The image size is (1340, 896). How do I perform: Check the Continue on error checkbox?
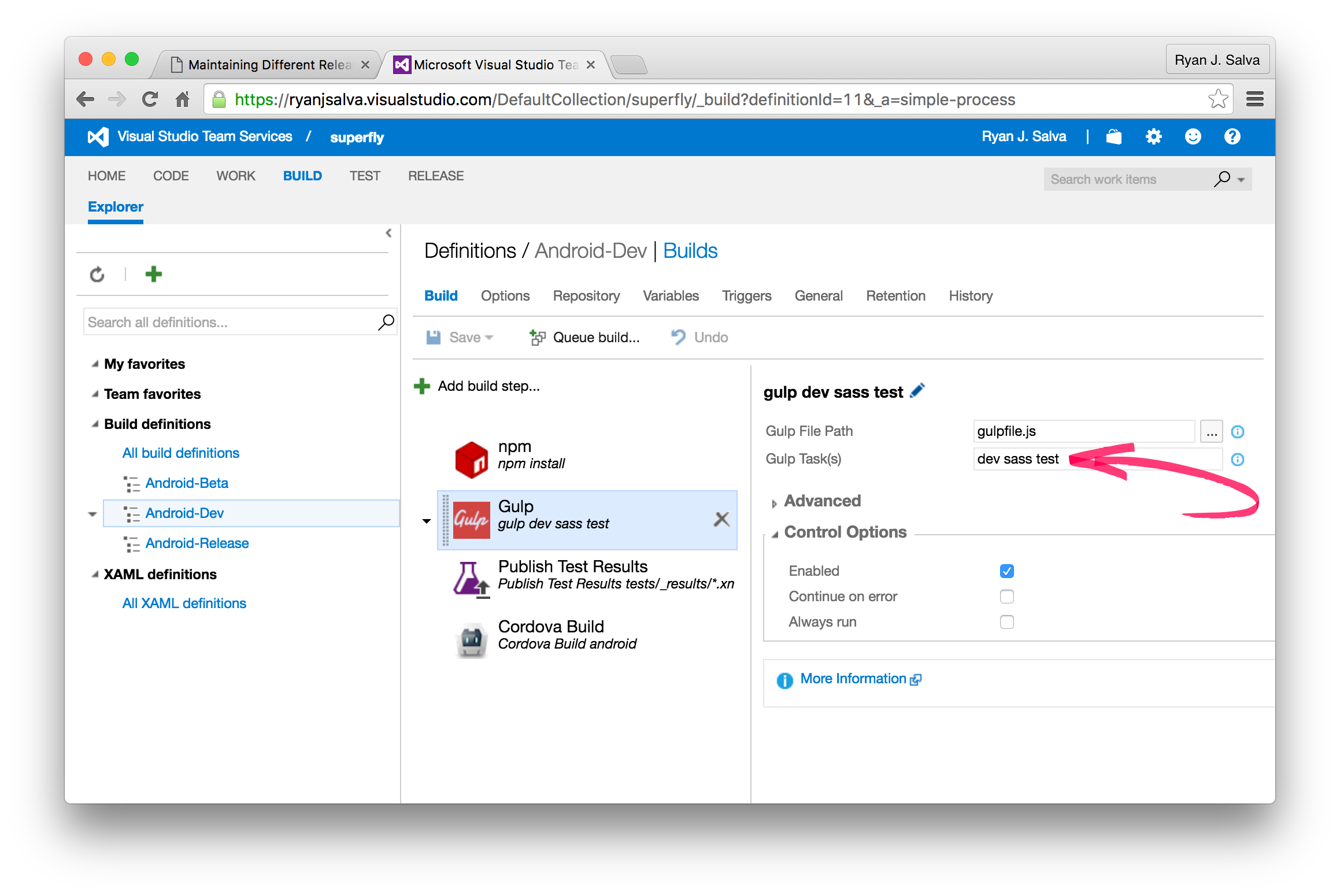[x=1006, y=597]
